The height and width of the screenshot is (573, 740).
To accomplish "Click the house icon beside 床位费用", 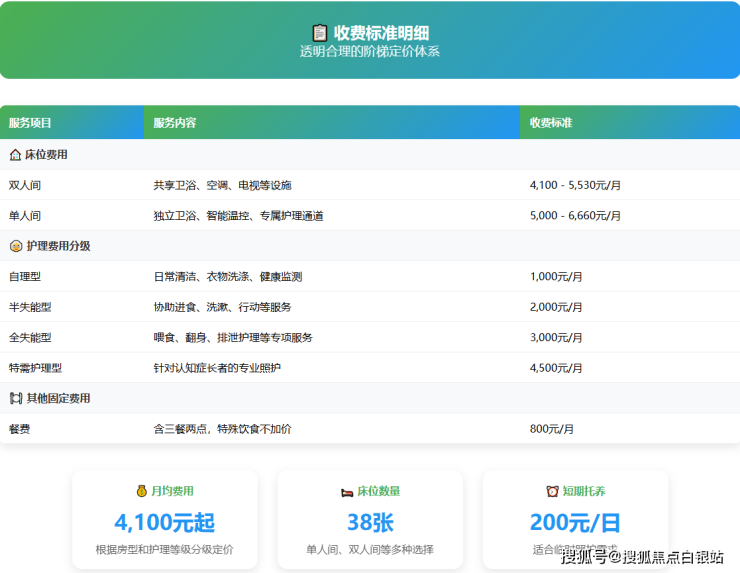I will [x=15, y=155].
